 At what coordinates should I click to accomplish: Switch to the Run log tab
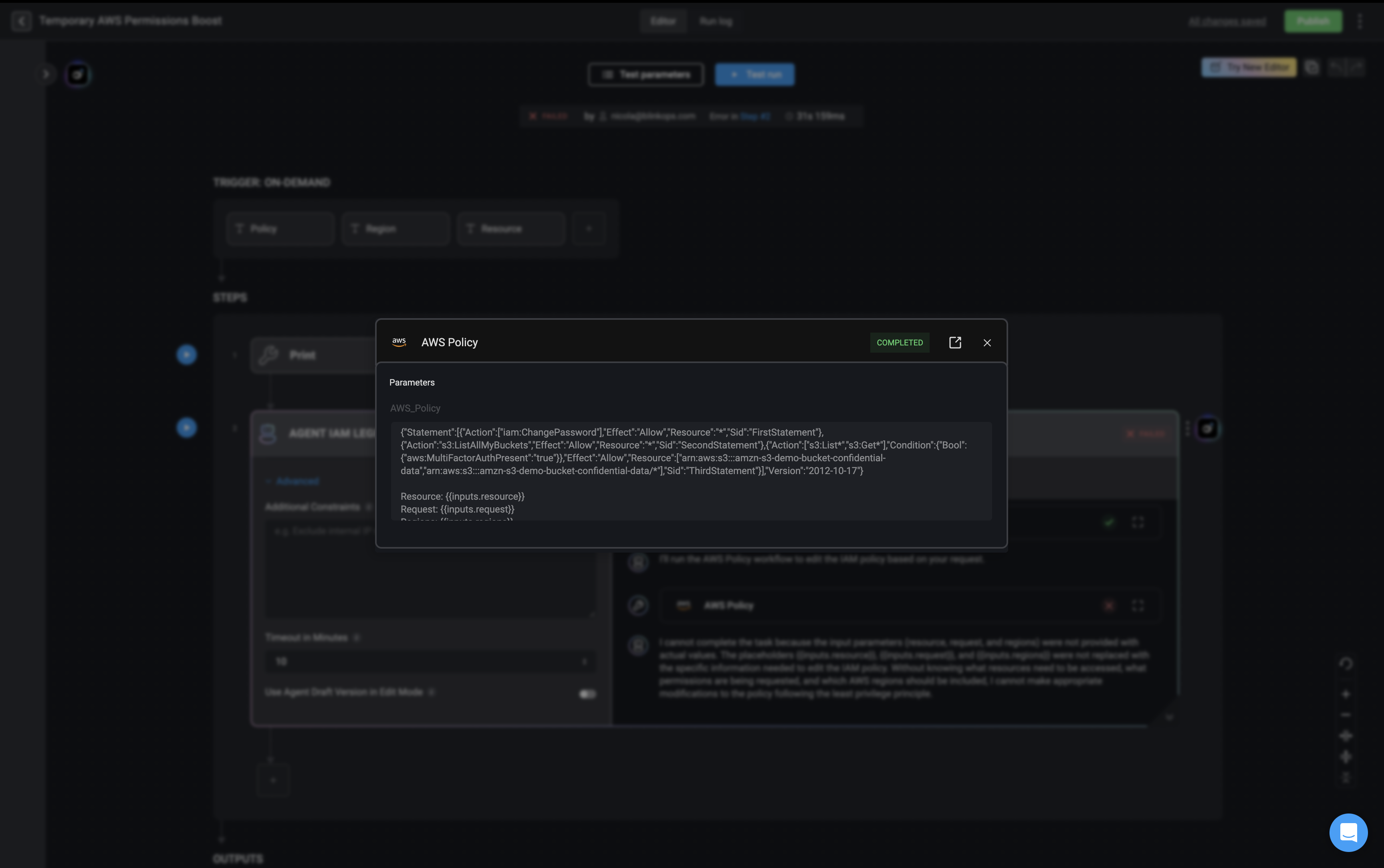tap(716, 21)
